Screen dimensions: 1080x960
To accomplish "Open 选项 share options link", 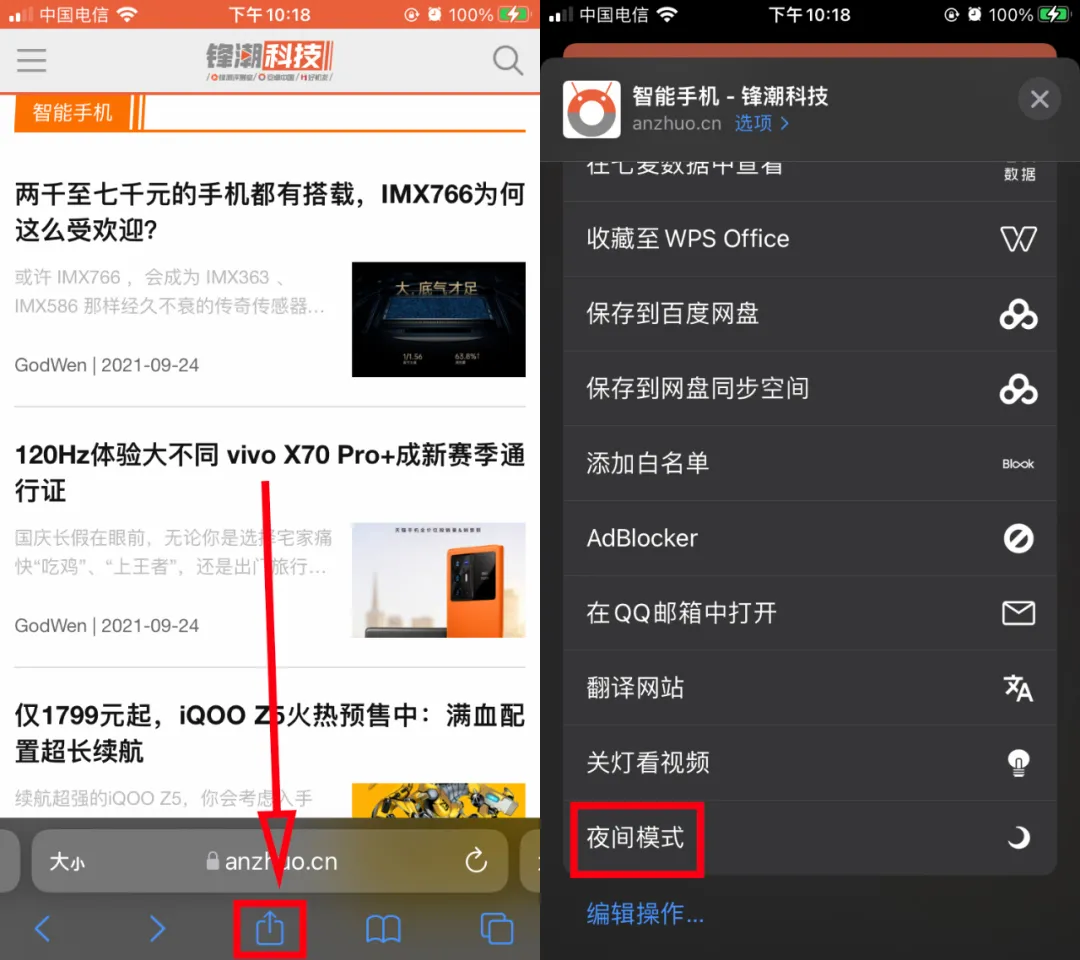I will [x=761, y=123].
